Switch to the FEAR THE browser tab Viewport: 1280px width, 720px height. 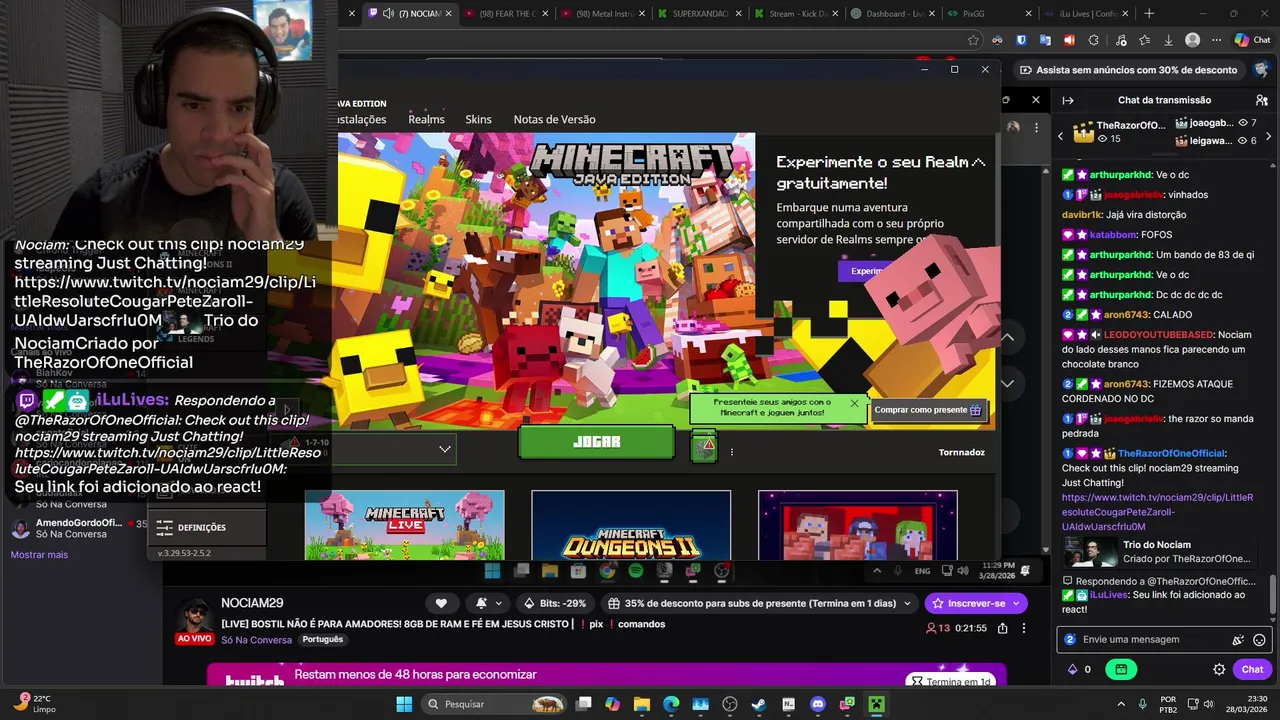(x=506, y=13)
